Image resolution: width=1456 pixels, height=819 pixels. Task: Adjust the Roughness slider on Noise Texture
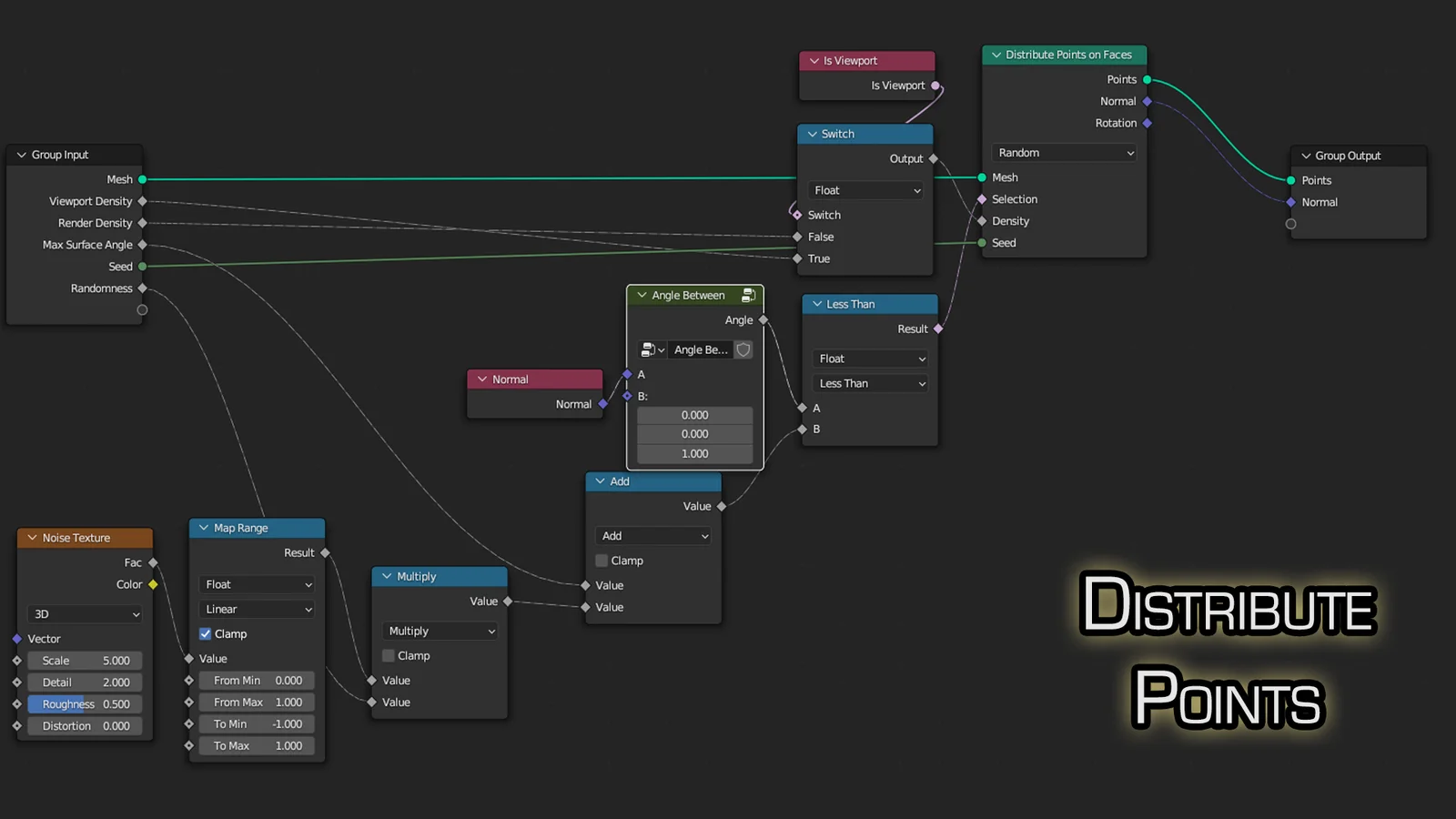[84, 703]
